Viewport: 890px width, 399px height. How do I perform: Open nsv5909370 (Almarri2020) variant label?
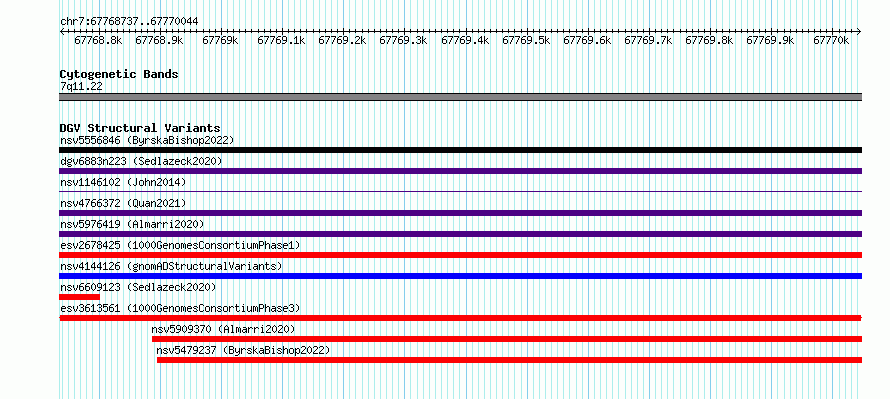pos(223,329)
